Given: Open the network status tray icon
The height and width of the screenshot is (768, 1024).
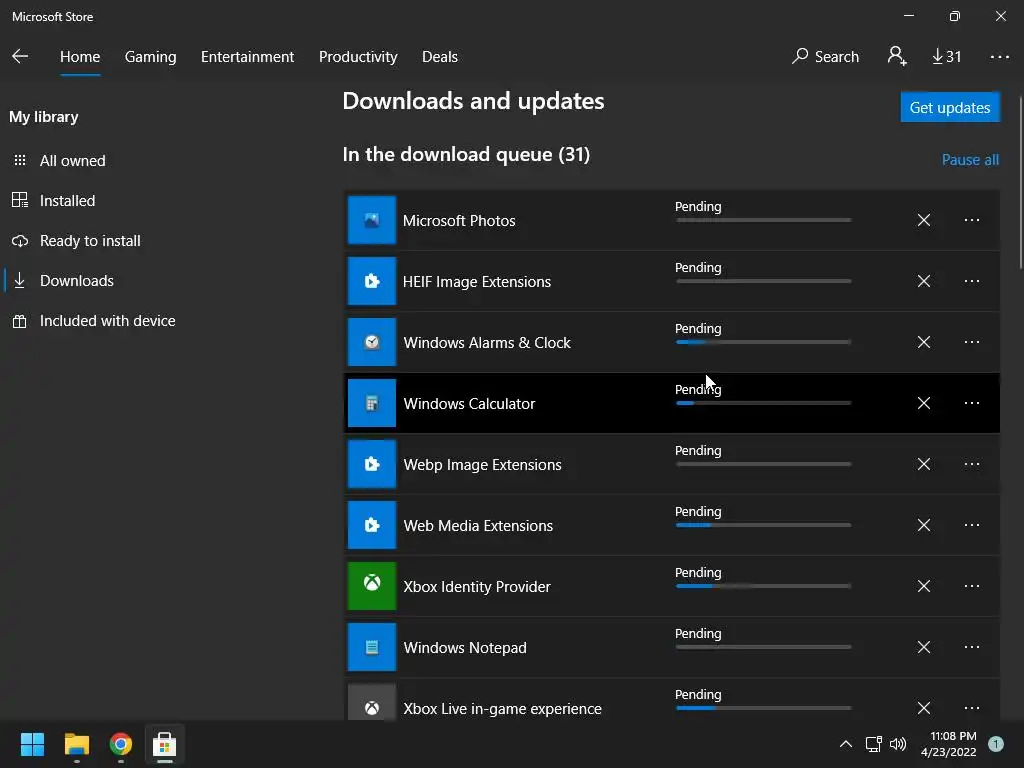Looking at the screenshot, I should click(874, 744).
